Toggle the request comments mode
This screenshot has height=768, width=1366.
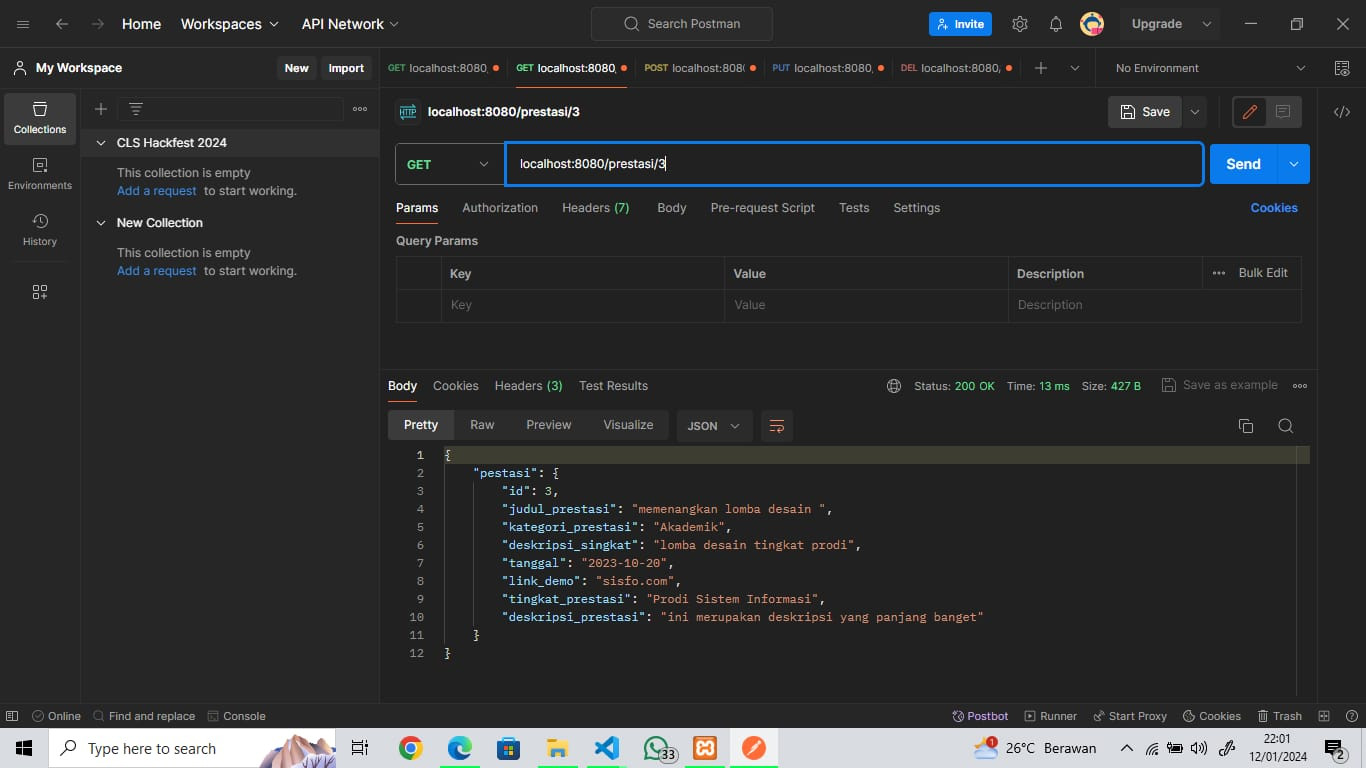tap(1283, 112)
